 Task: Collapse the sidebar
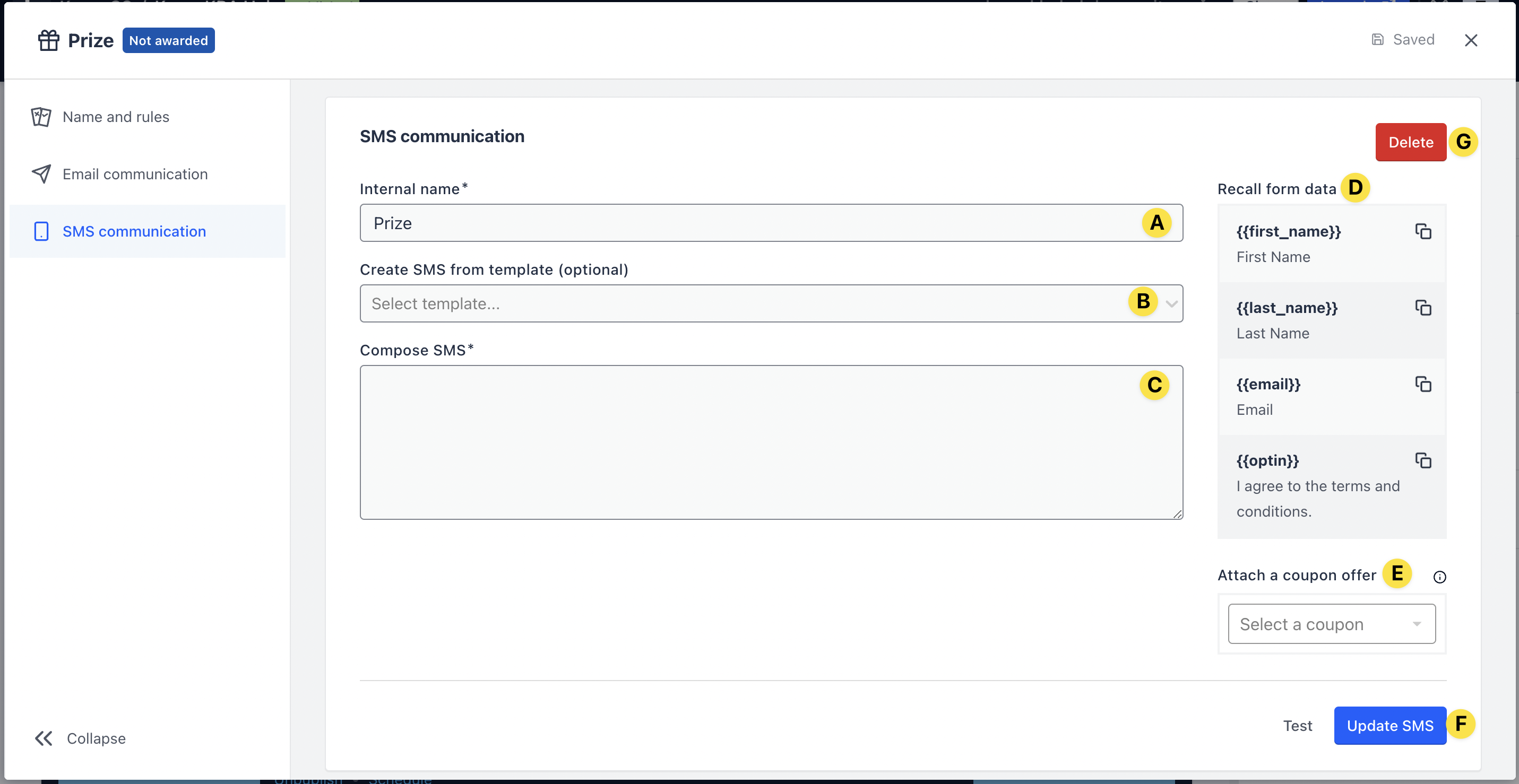(x=80, y=738)
